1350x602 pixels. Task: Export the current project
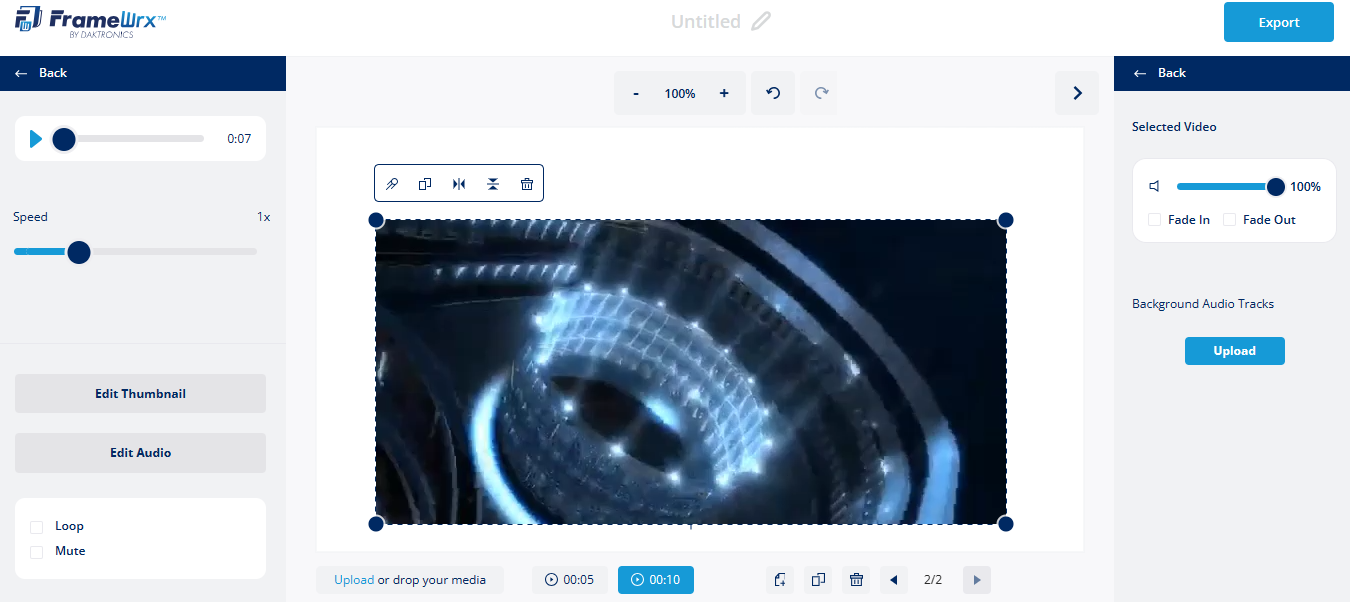[x=1278, y=22]
